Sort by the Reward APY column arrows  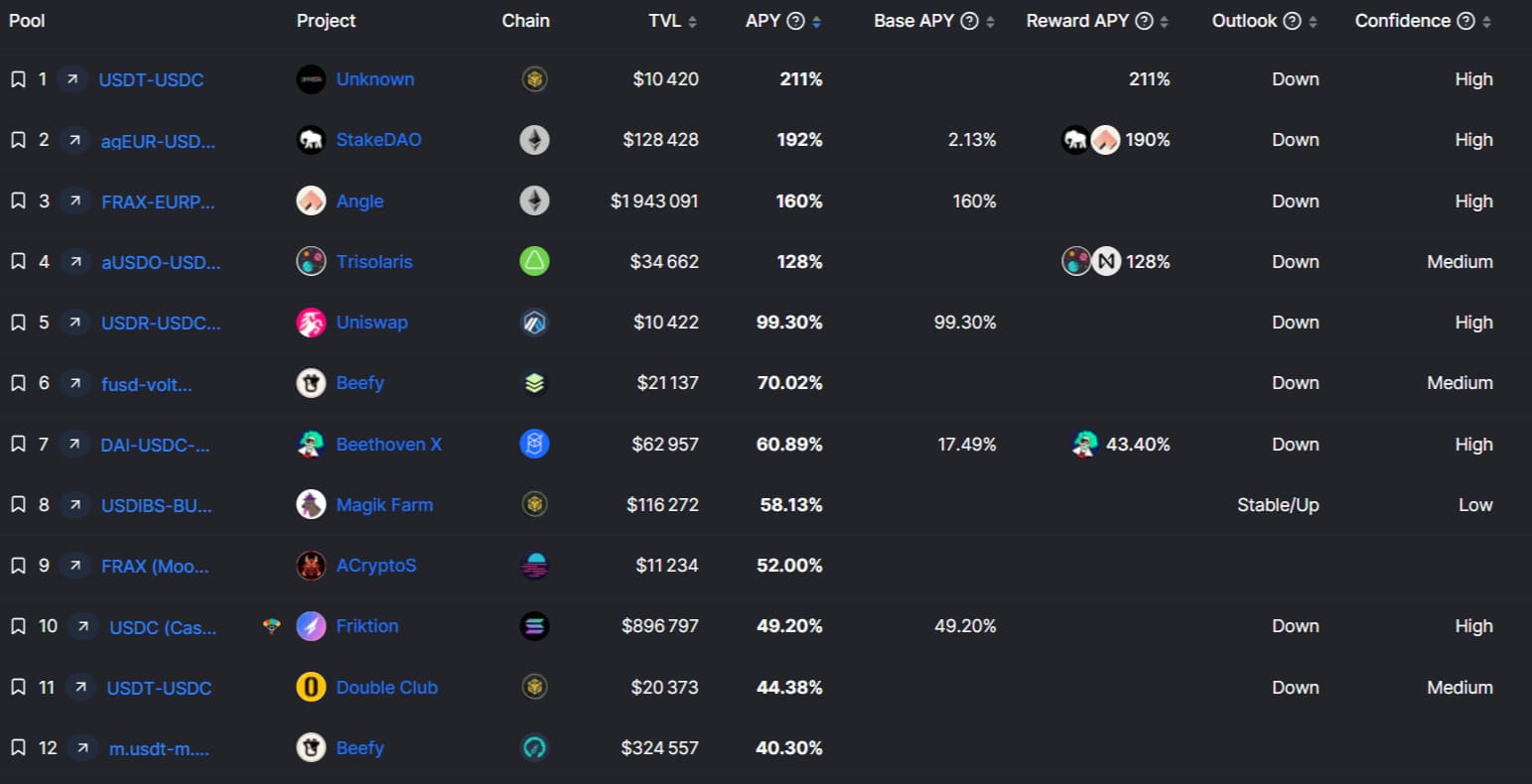1164,22
